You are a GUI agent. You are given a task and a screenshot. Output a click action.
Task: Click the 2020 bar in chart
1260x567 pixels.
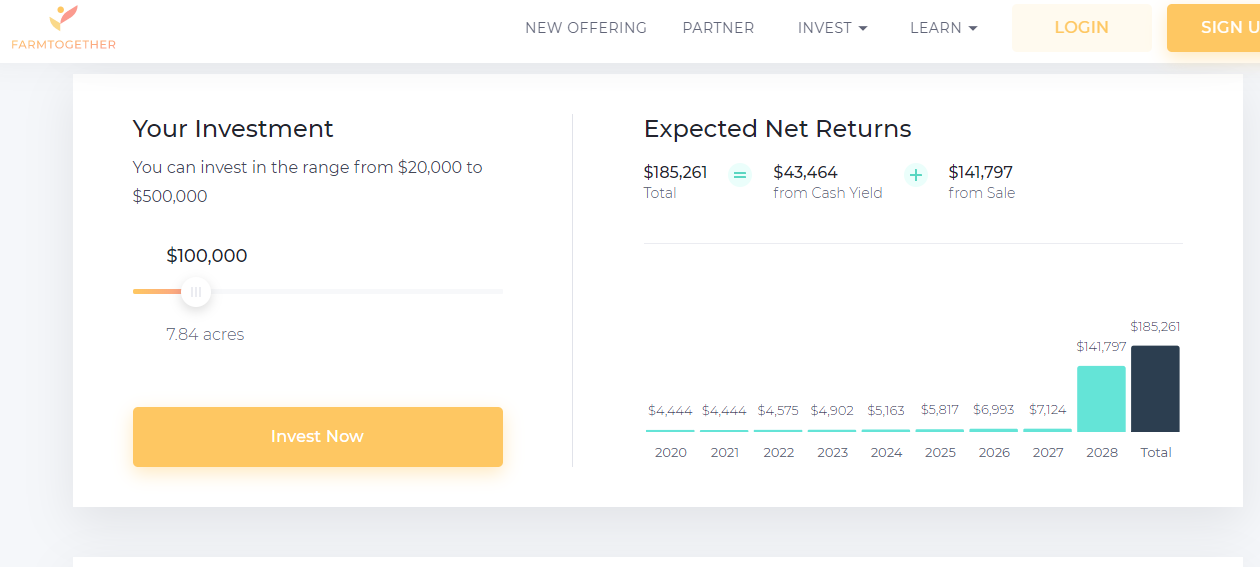pyautogui.click(x=670, y=430)
